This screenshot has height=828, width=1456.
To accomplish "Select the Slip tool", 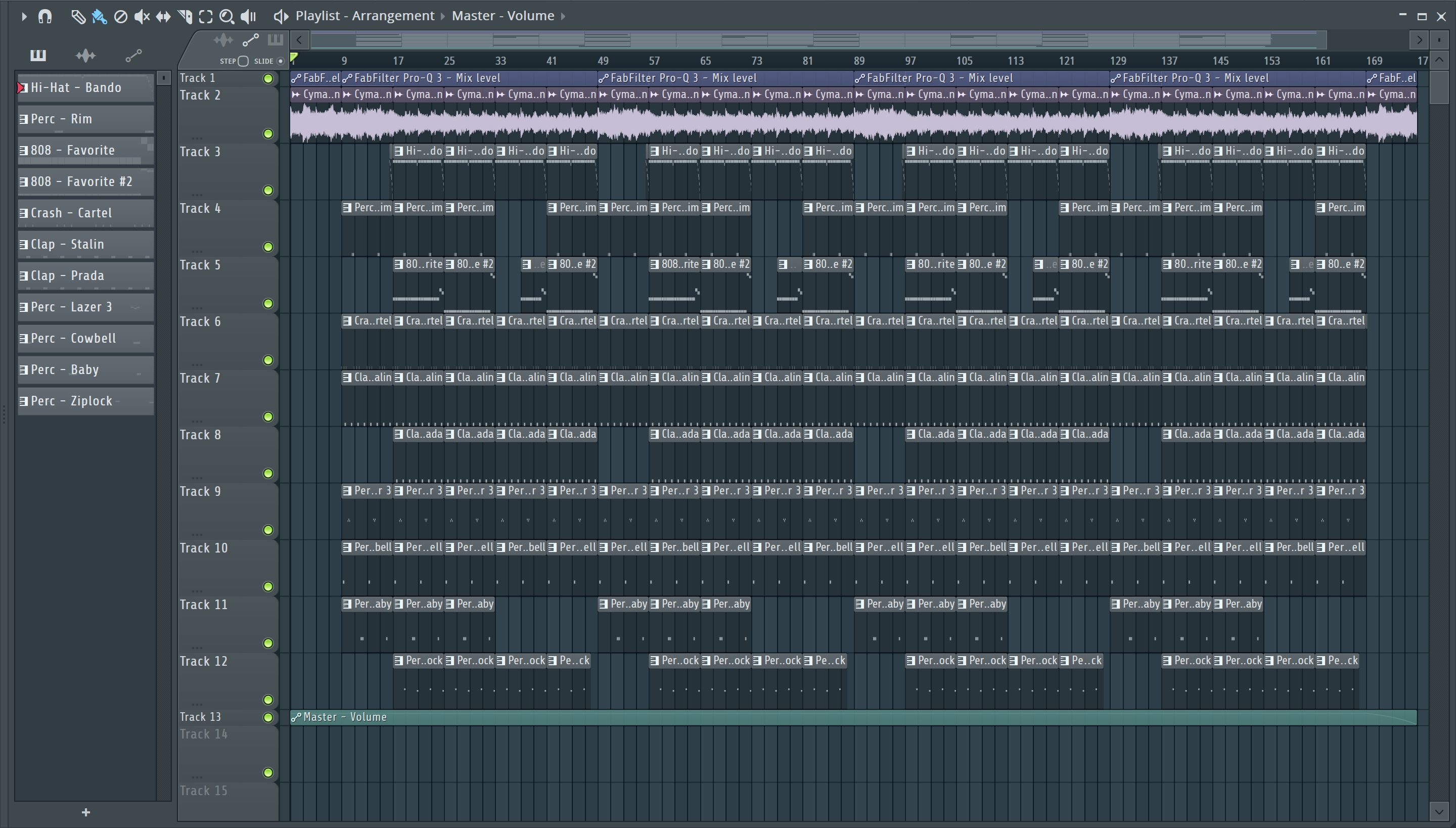I will 163,17.
